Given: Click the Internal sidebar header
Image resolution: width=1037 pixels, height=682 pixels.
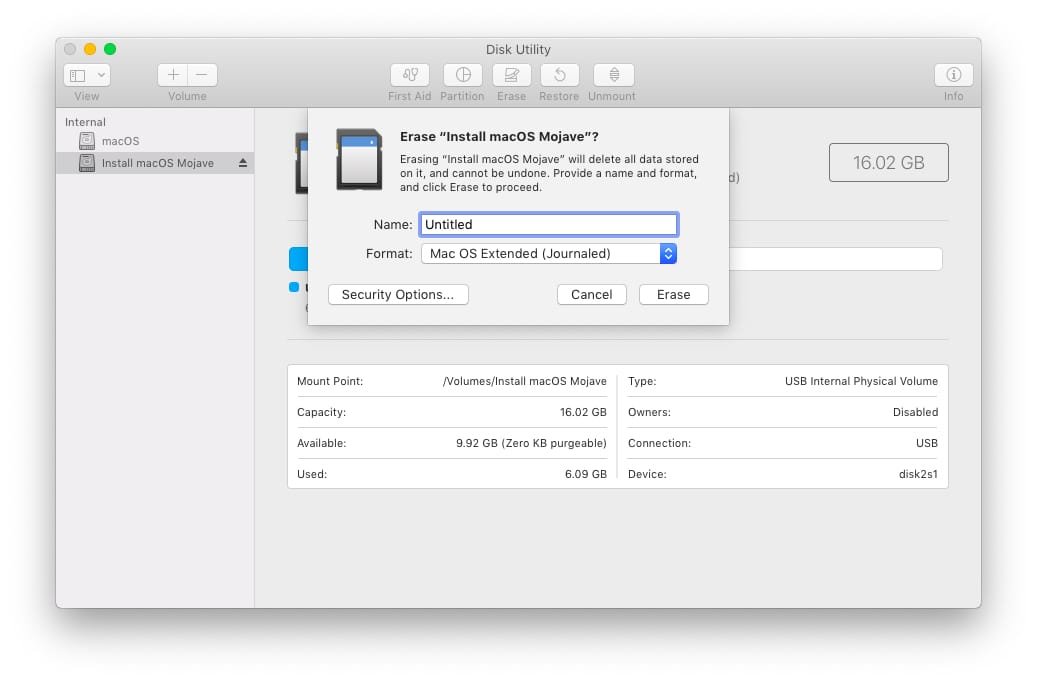Looking at the screenshot, I should pos(85,122).
